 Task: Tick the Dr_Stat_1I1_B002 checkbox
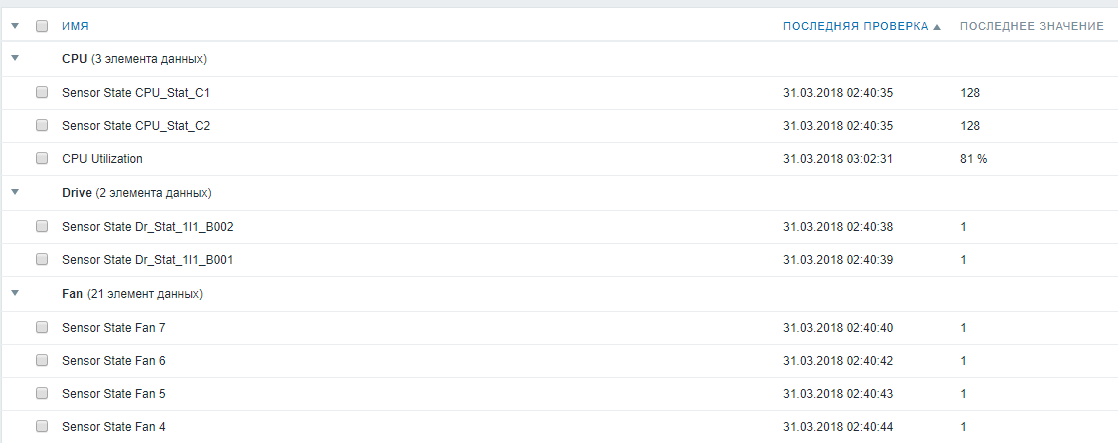point(42,227)
